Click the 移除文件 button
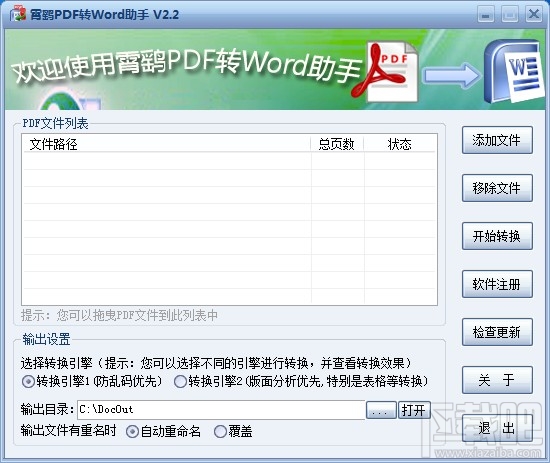Image resolution: width=550 pixels, height=463 pixels. click(497, 188)
